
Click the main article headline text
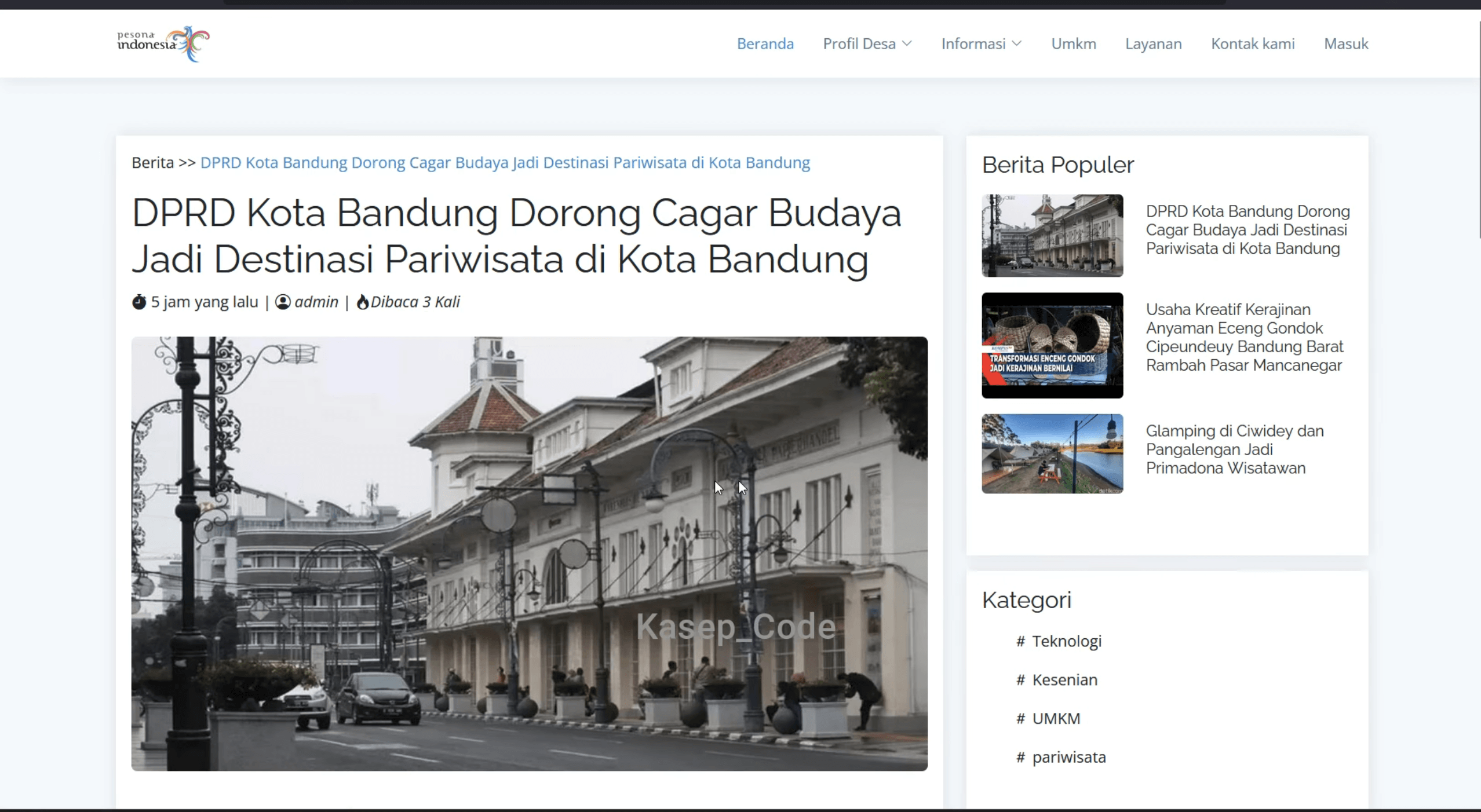tap(516, 236)
